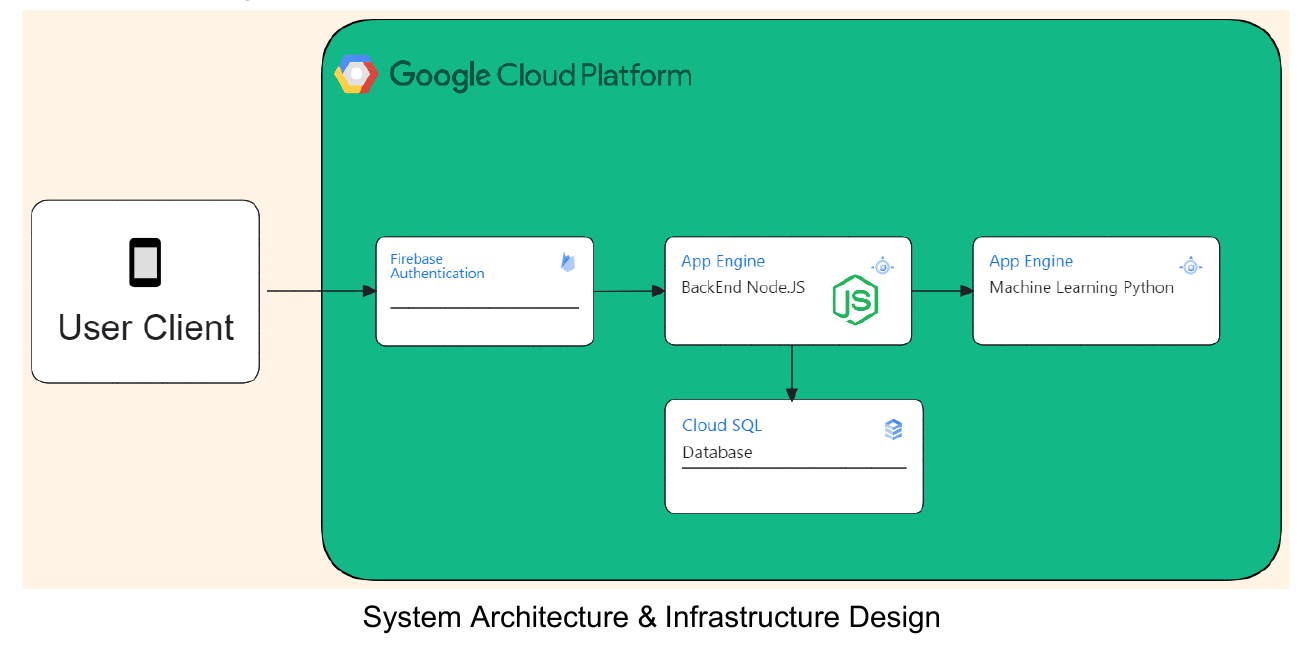This screenshot has width=1302, height=650.
Task: Click the System Architecture & Infrastructure Design title
Action: [x=651, y=617]
